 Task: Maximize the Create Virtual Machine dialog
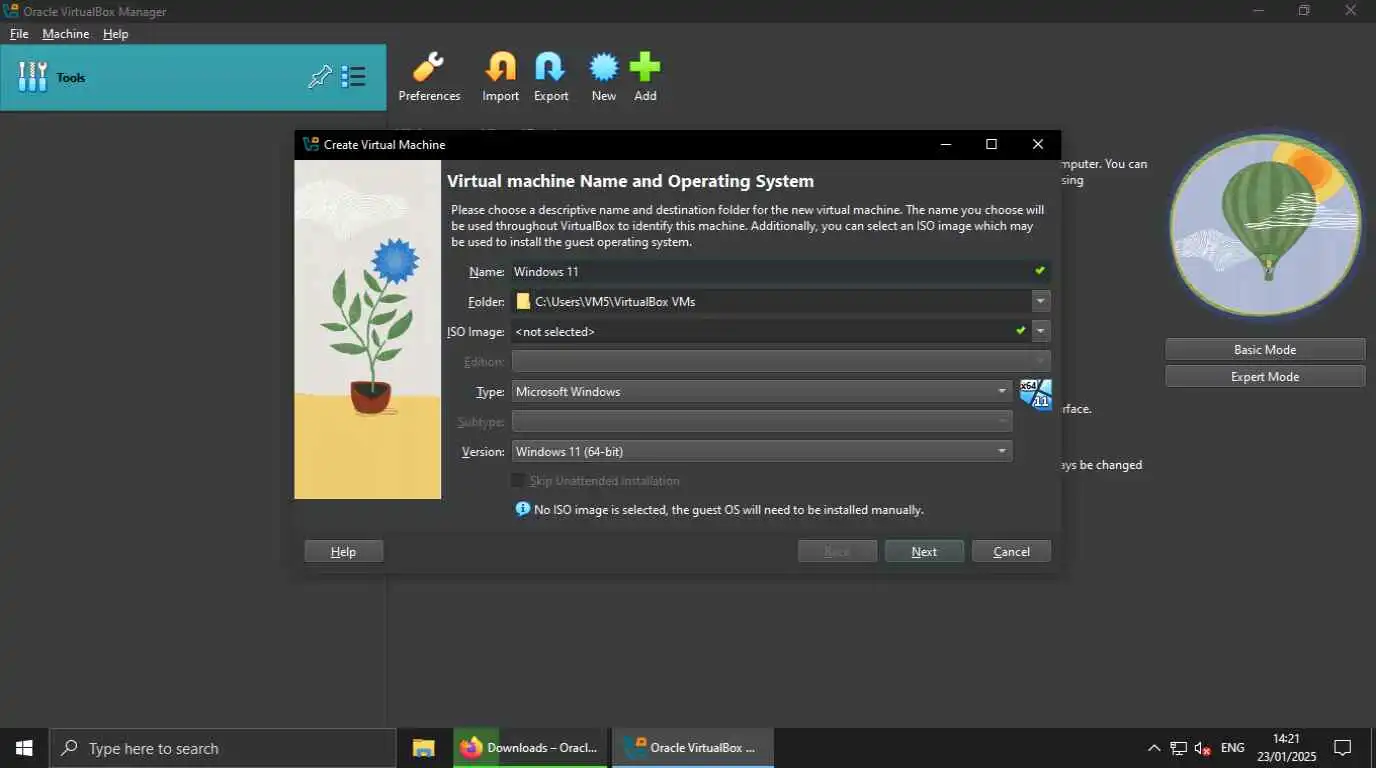click(x=991, y=144)
